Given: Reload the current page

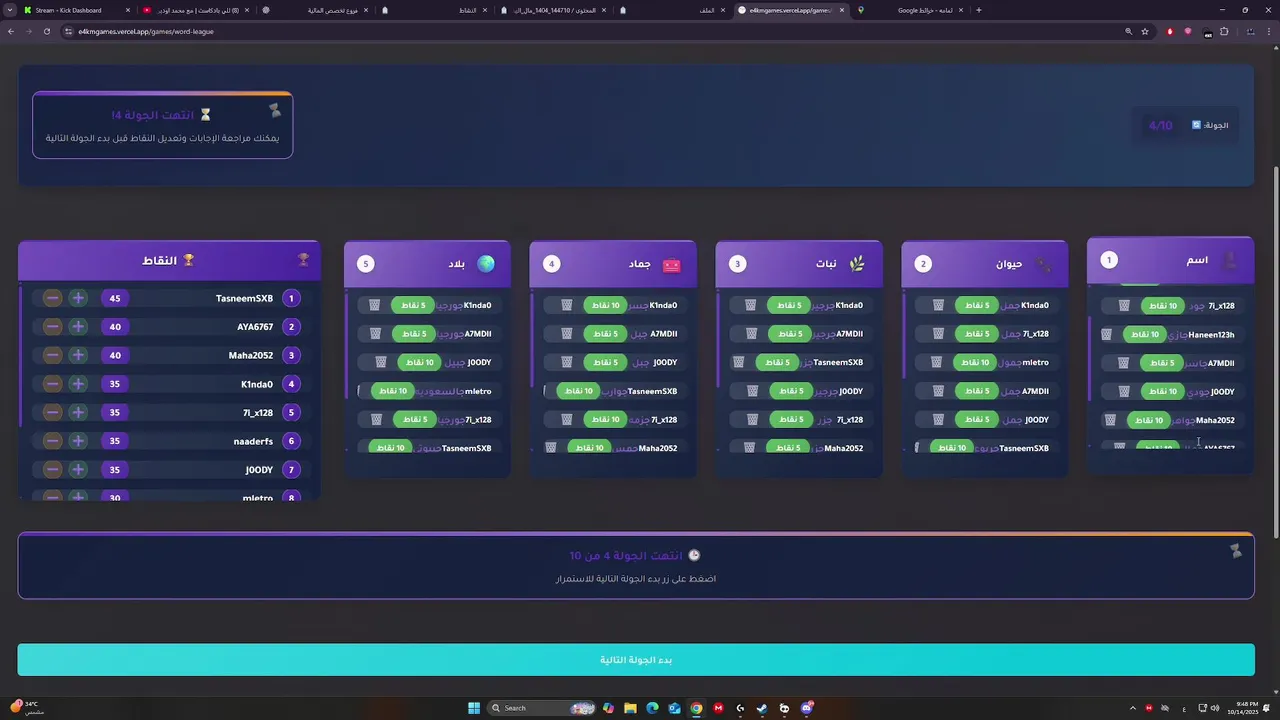Looking at the screenshot, I should (x=46, y=31).
